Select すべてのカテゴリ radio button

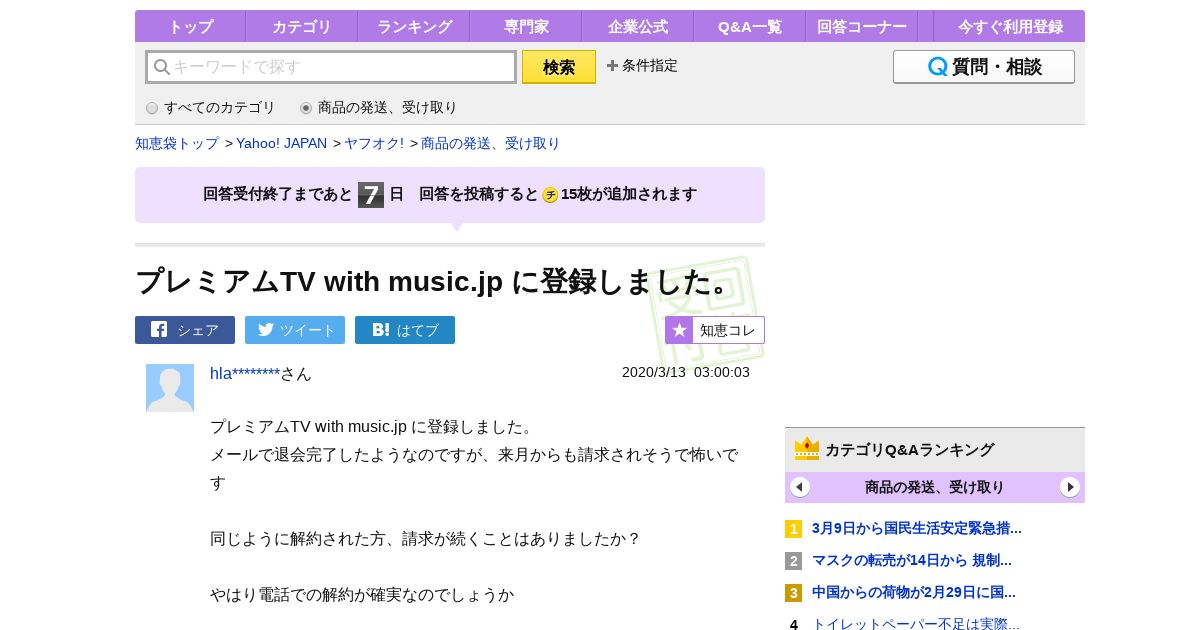point(152,108)
